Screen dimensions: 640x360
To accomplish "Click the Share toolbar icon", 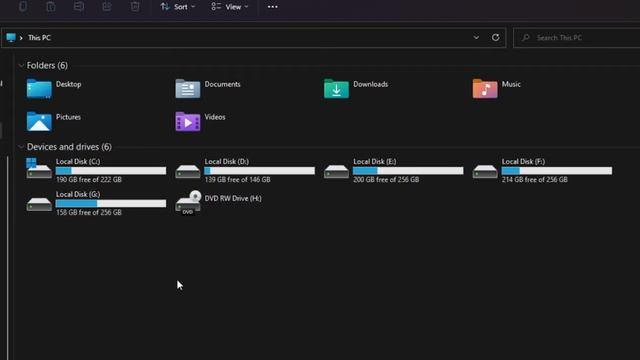I will (107, 6).
